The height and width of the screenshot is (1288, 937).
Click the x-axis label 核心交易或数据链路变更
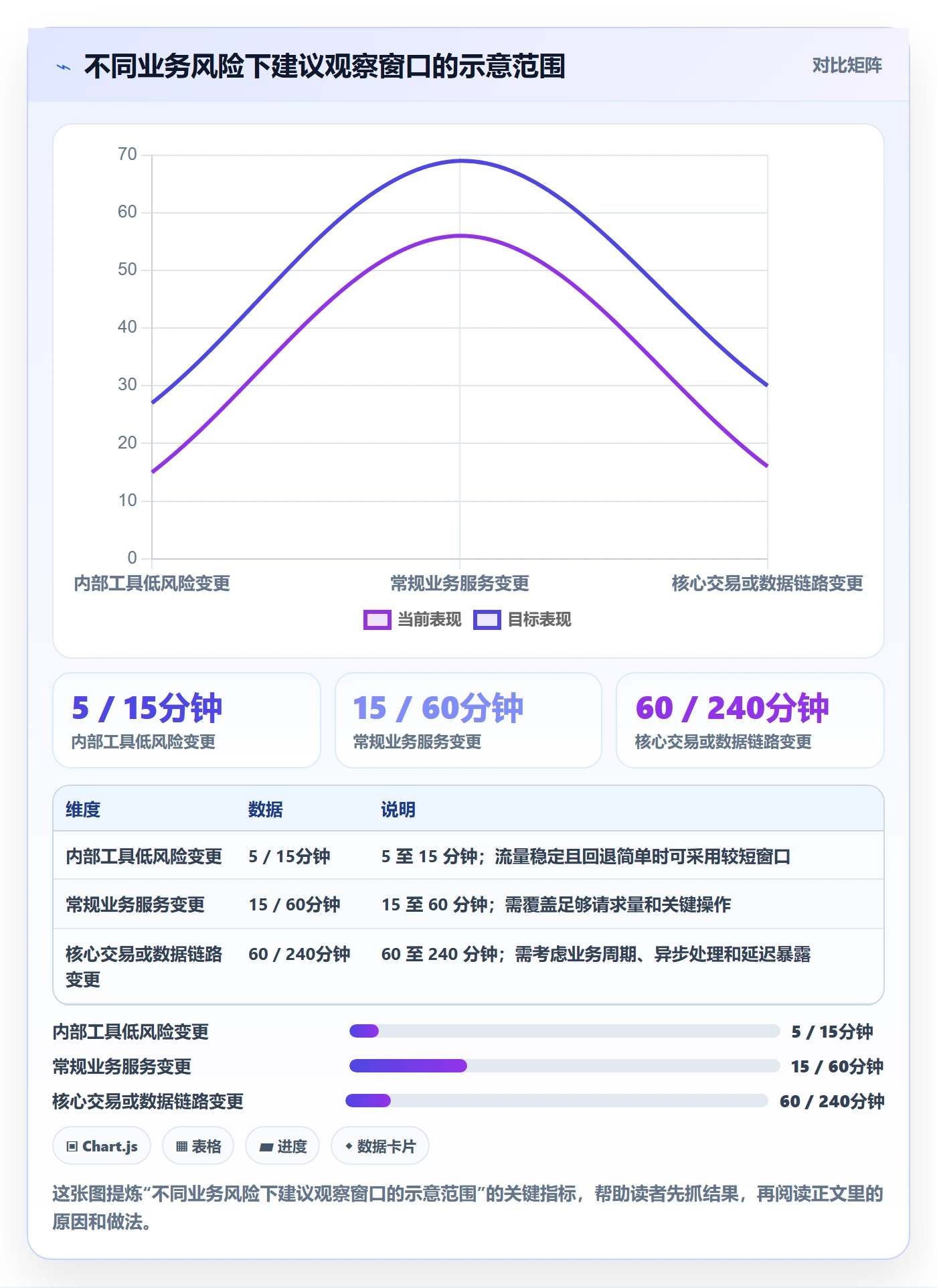click(767, 583)
